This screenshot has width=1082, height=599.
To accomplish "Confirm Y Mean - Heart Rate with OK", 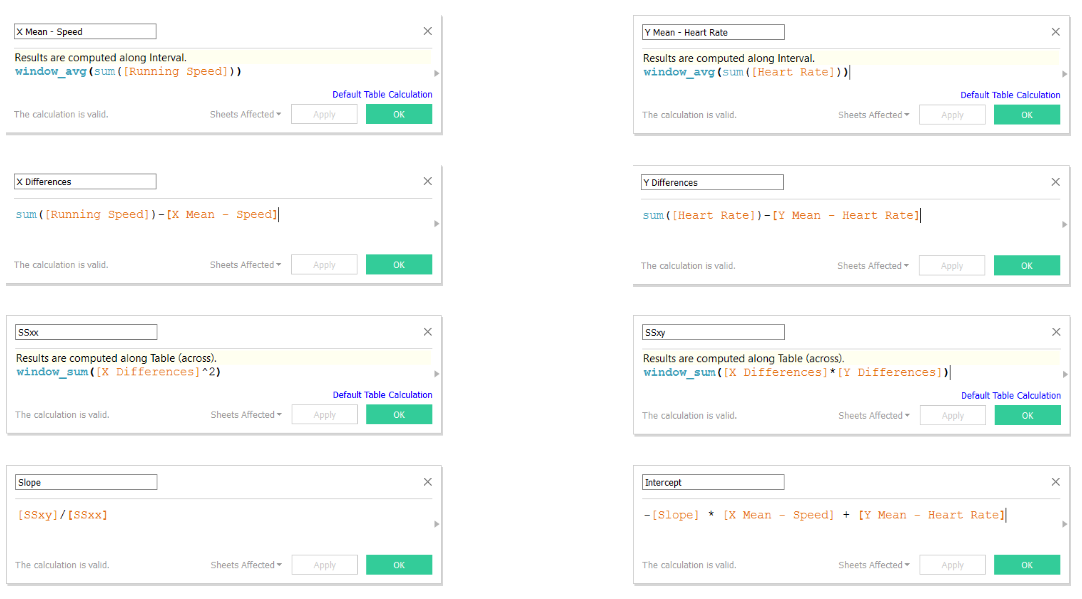I will [x=1026, y=115].
